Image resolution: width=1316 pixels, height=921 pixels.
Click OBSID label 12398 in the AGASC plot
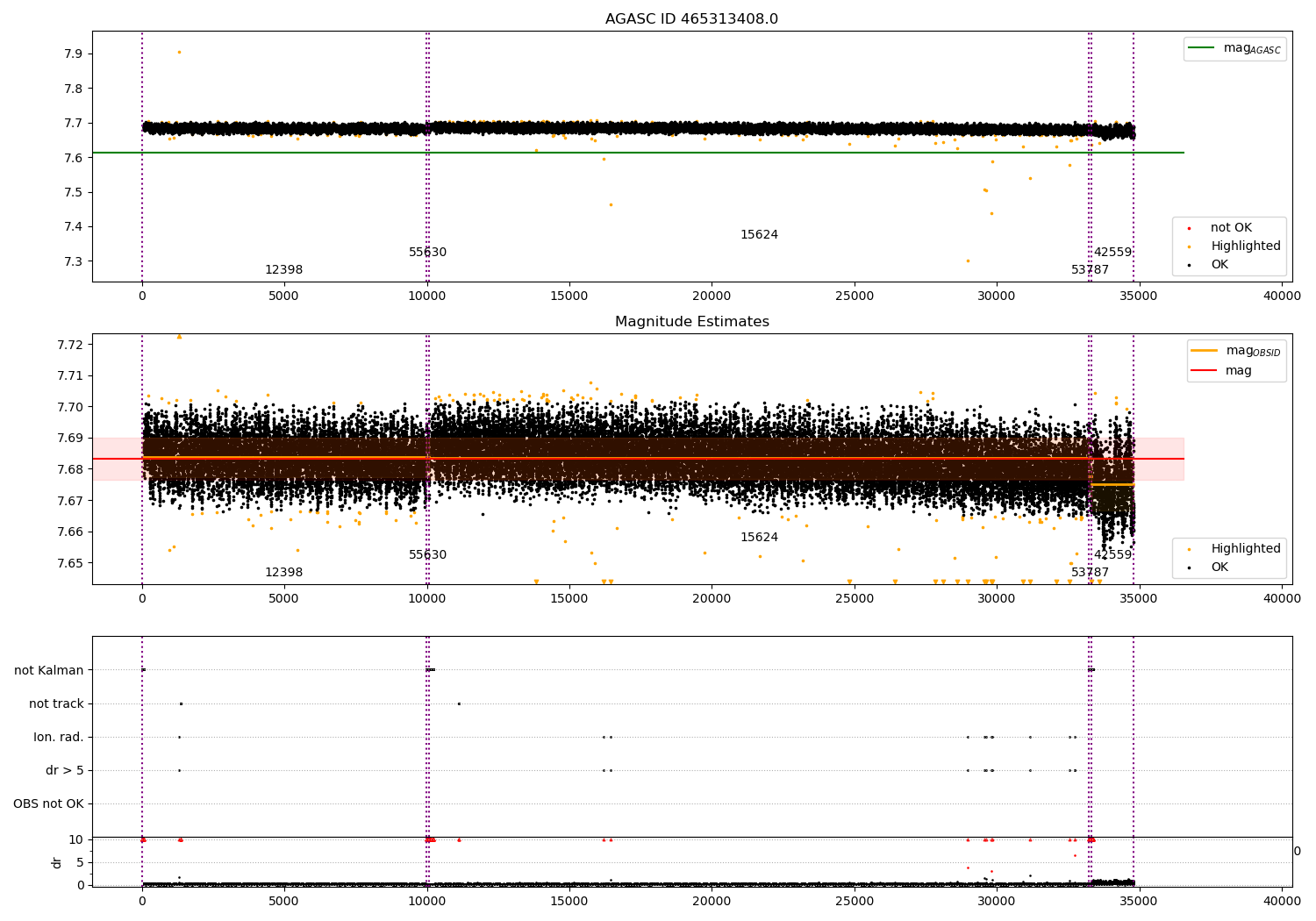tap(284, 270)
